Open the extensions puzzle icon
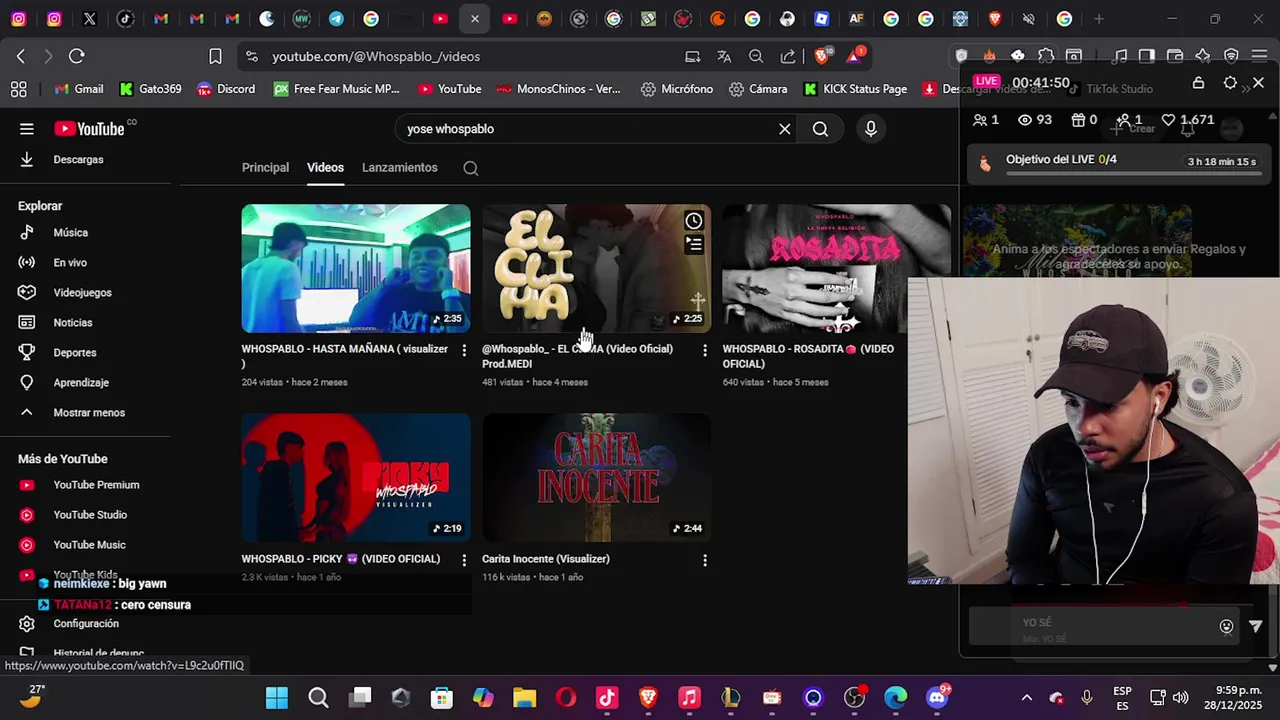The image size is (1280, 720). pyautogui.click(x=1045, y=56)
